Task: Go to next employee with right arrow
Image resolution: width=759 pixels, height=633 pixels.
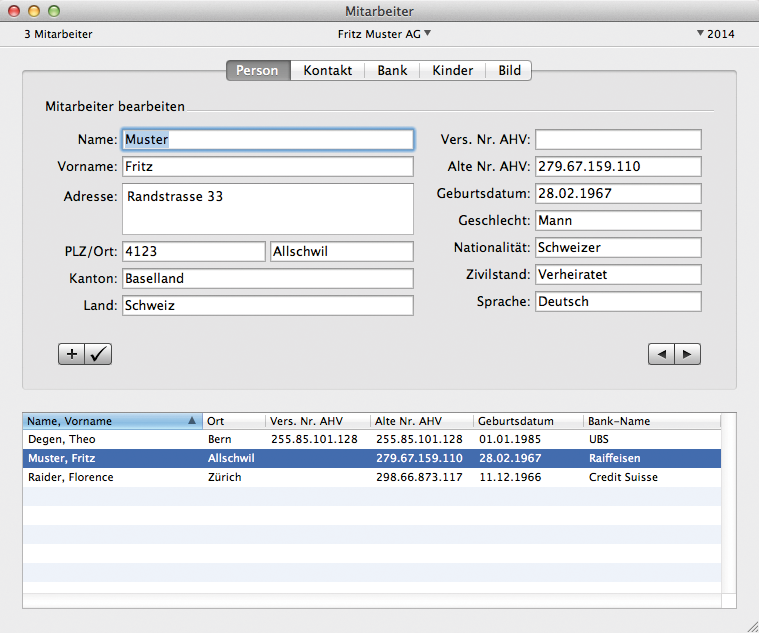Action: 687,354
